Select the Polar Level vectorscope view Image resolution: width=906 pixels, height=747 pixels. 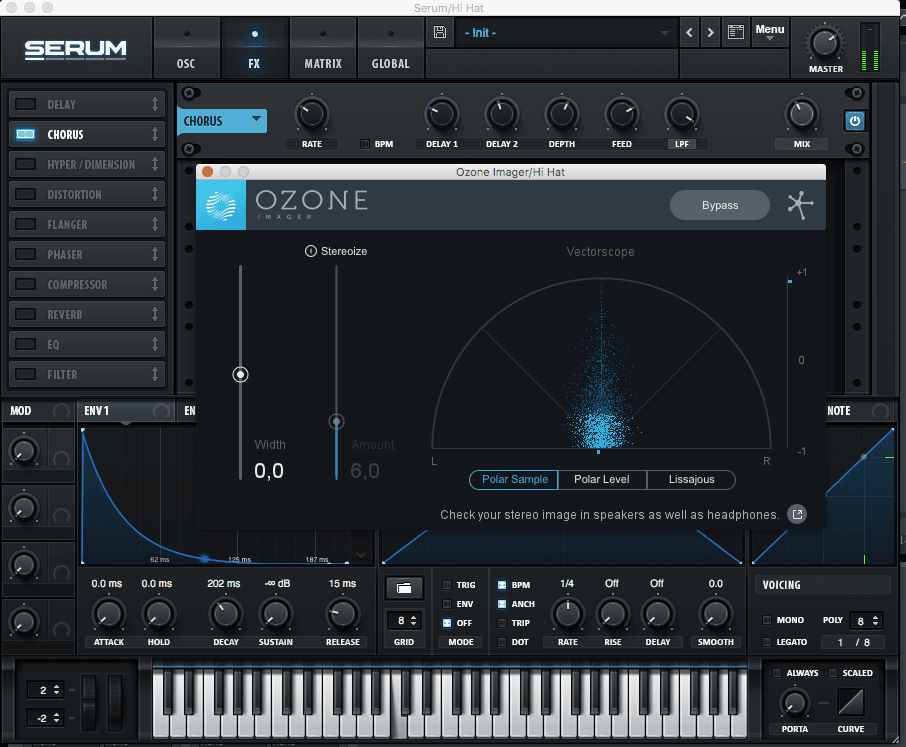click(x=602, y=480)
